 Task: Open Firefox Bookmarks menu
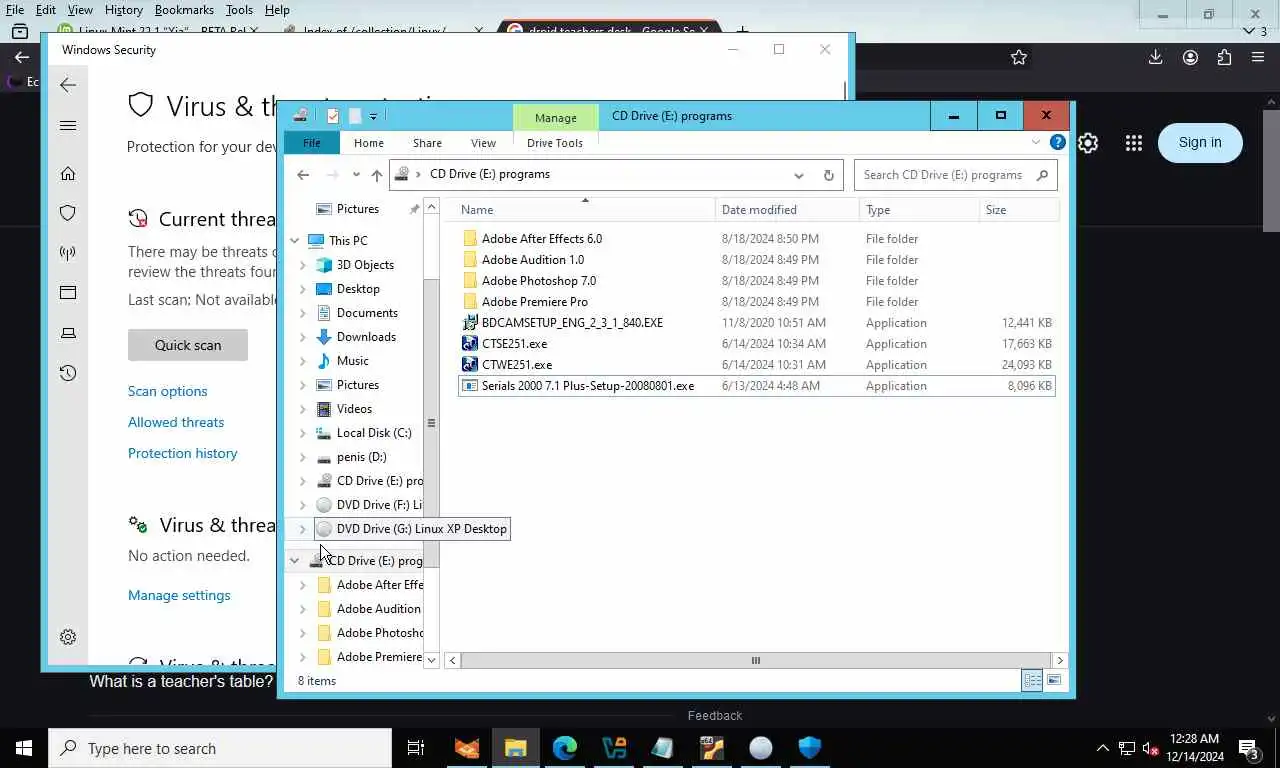[184, 9]
